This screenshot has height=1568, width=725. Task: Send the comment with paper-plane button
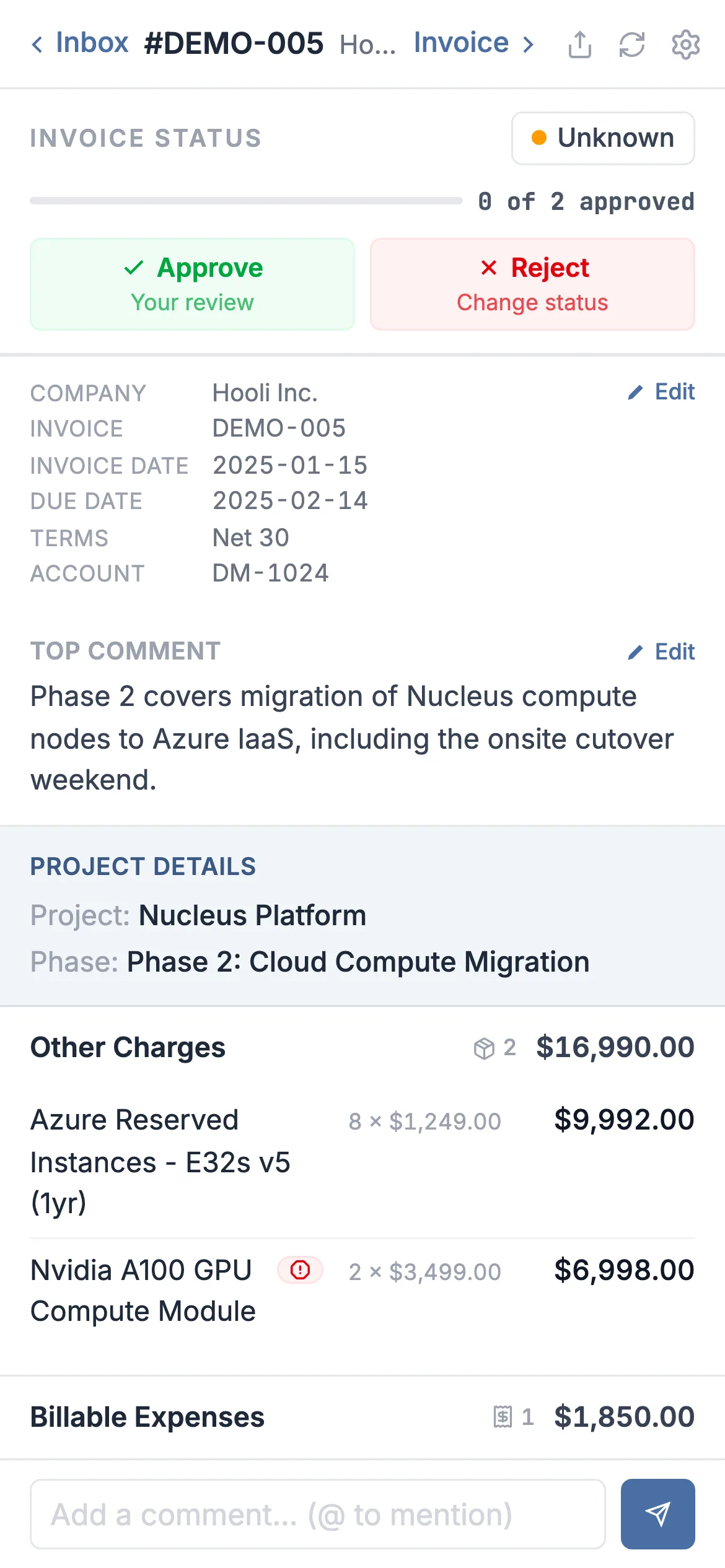point(658,1514)
